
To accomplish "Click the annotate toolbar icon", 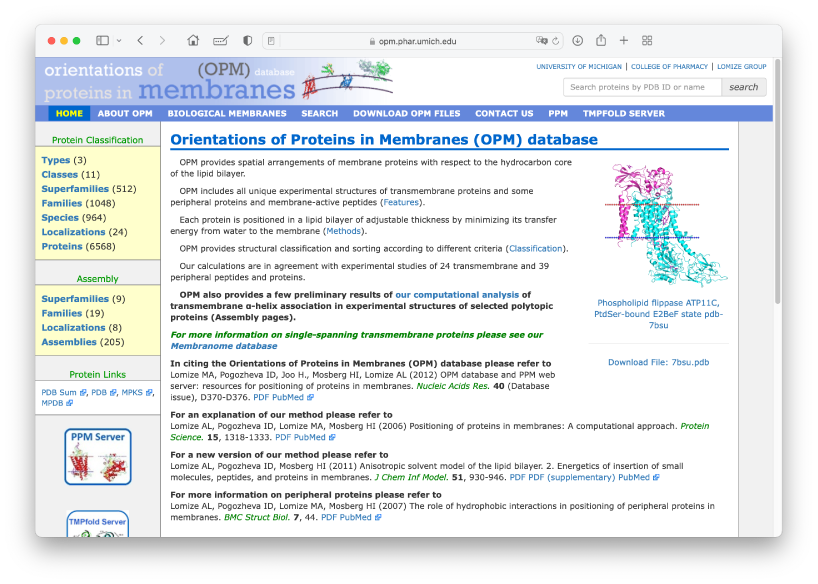I will [221, 41].
